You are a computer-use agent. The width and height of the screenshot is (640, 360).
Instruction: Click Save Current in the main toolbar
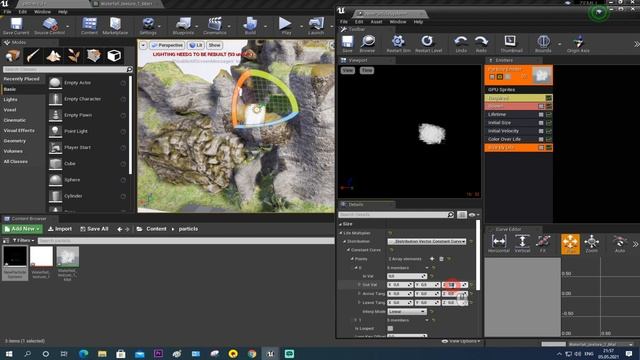click(x=16, y=26)
